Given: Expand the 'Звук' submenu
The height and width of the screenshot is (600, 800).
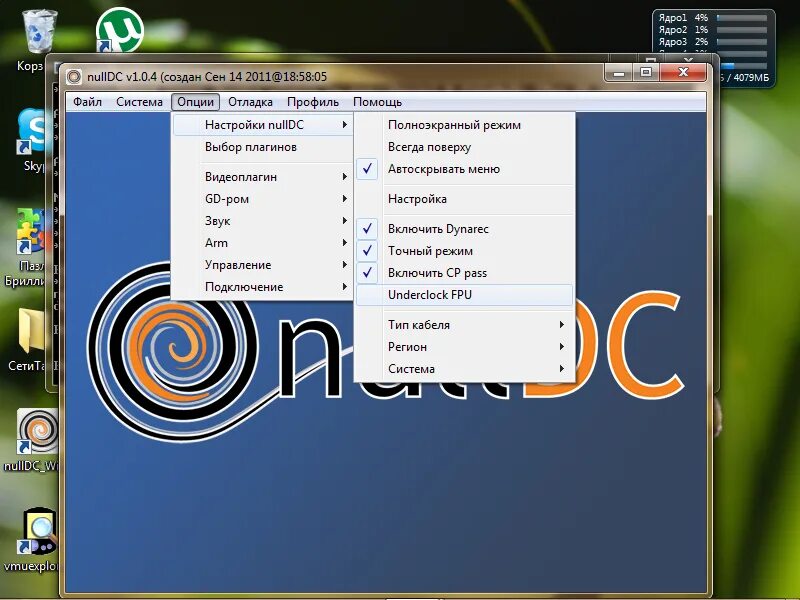Looking at the screenshot, I should (x=262, y=220).
